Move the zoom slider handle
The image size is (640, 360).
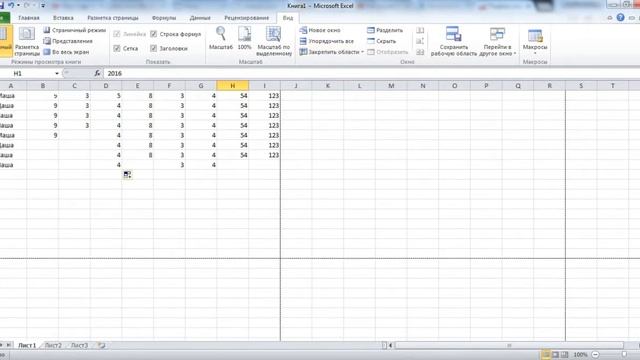pos(624,355)
